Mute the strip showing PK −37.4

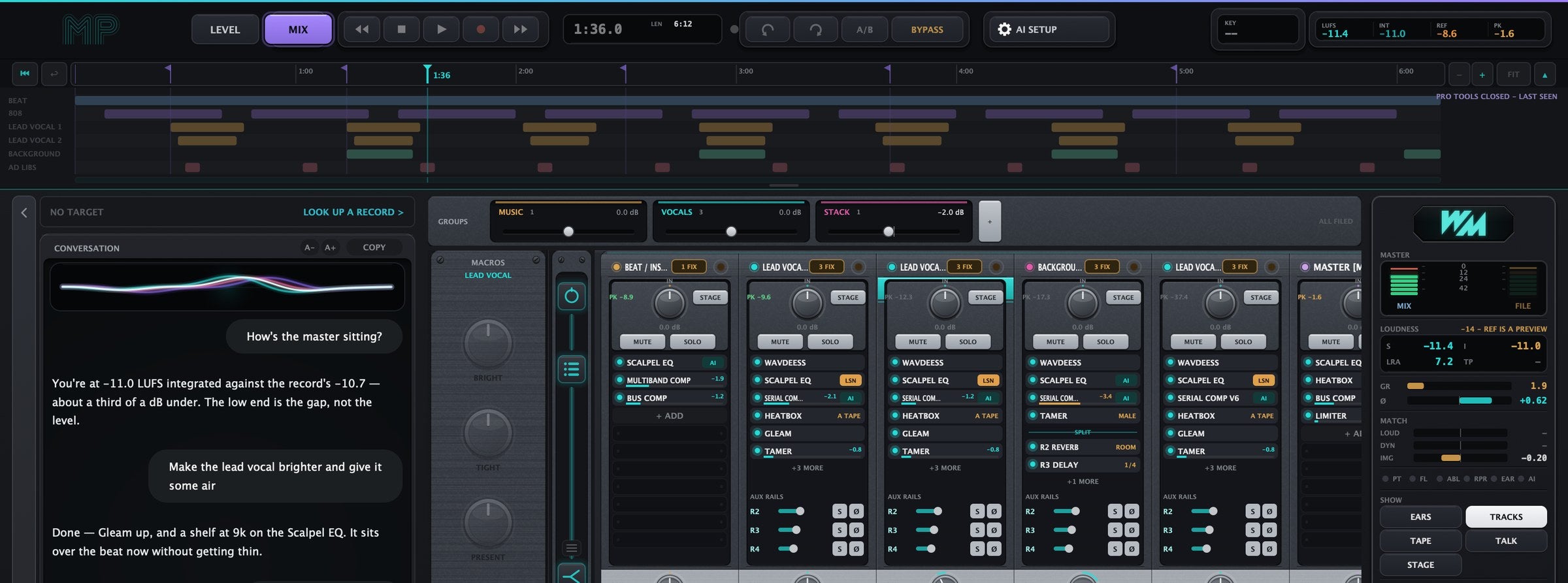pos(1193,341)
